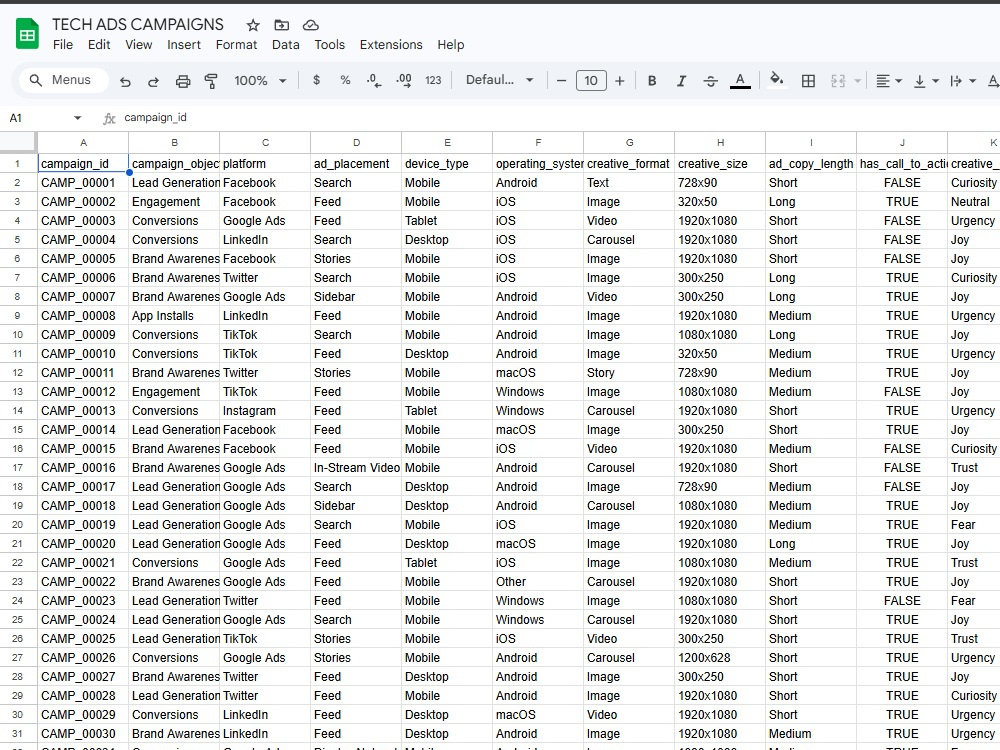Format as currency with dollar icon

(x=316, y=80)
